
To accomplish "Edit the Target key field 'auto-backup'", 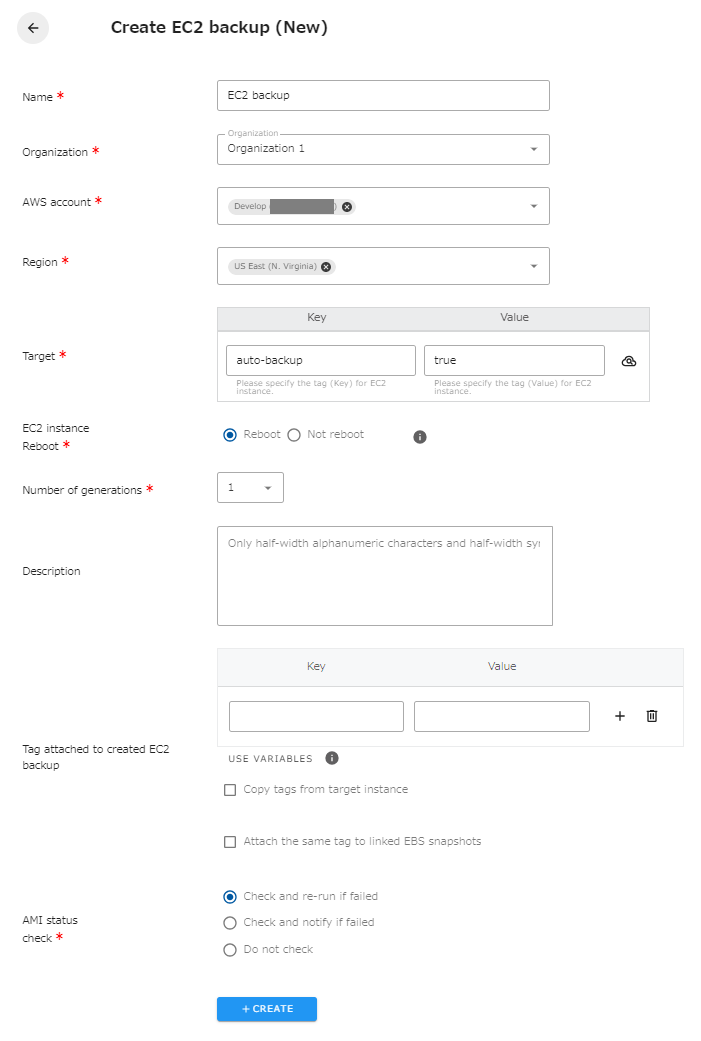I will (x=321, y=360).
